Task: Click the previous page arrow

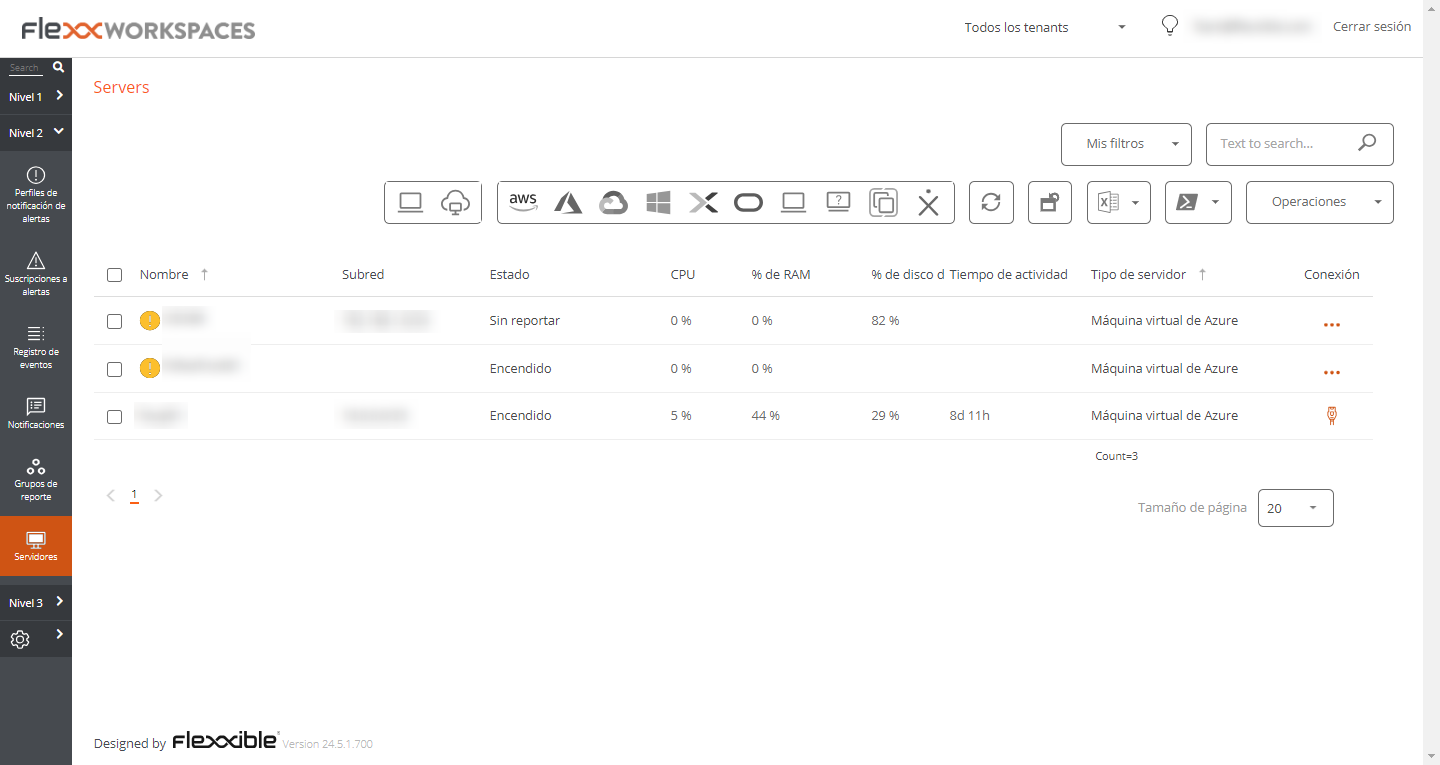Action: [x=111, y=495]
